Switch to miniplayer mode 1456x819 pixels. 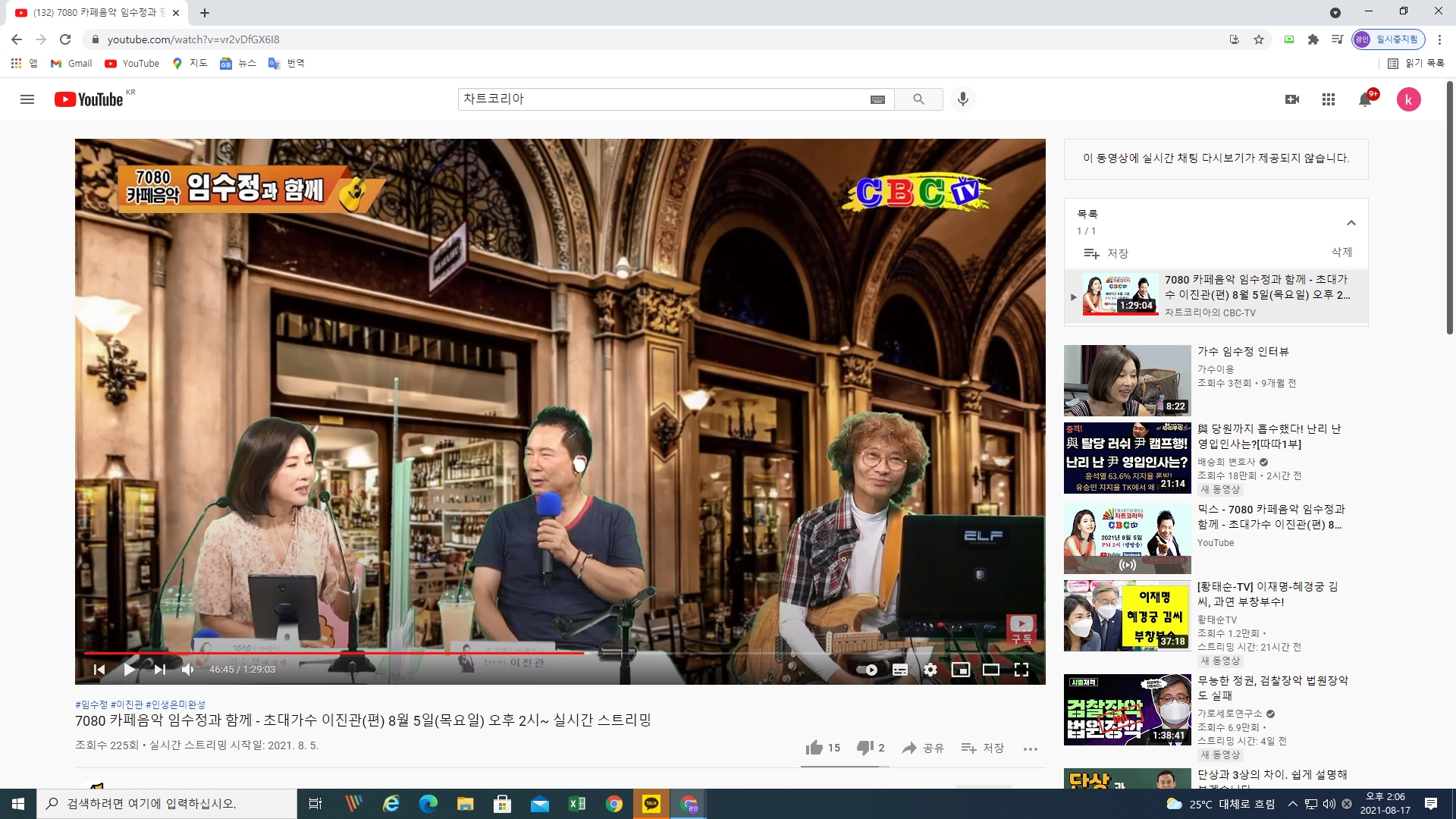point(961,670)
